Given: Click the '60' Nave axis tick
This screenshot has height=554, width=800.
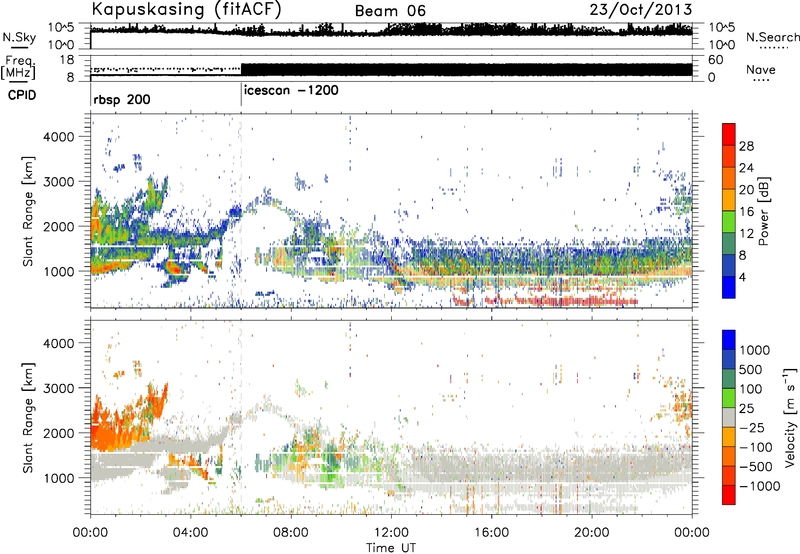Looking at the screenshot, I should coord(716,60).
